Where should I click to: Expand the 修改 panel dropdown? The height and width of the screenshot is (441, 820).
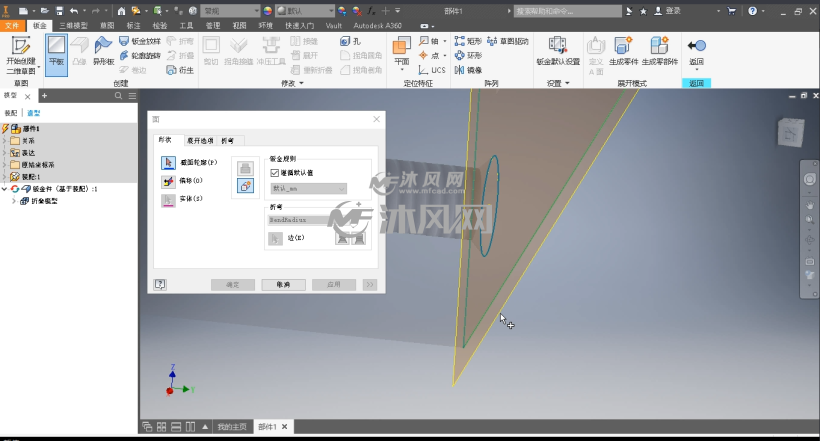tap(292, 83)
